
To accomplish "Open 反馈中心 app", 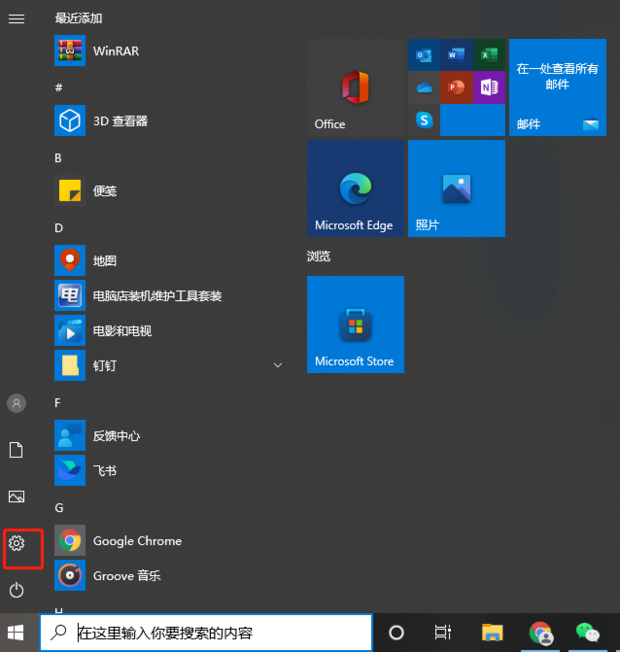I will coord(170,435).
